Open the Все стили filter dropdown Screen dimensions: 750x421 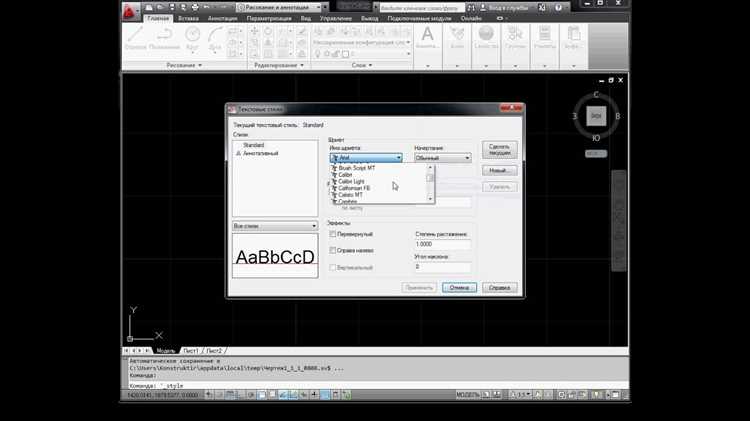pyautogui.click(x=275, y=226)
